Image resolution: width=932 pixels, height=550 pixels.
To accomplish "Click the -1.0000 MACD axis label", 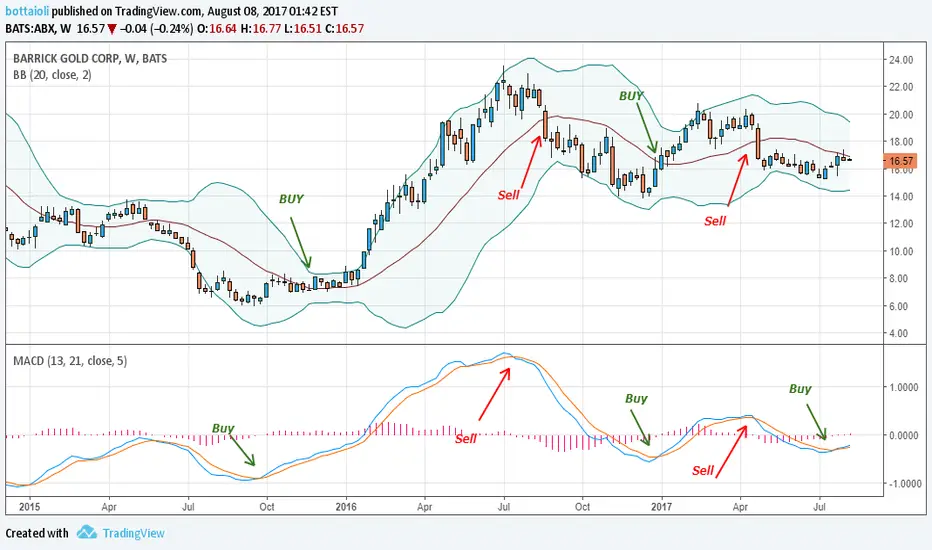I will [x=903, y=483].
